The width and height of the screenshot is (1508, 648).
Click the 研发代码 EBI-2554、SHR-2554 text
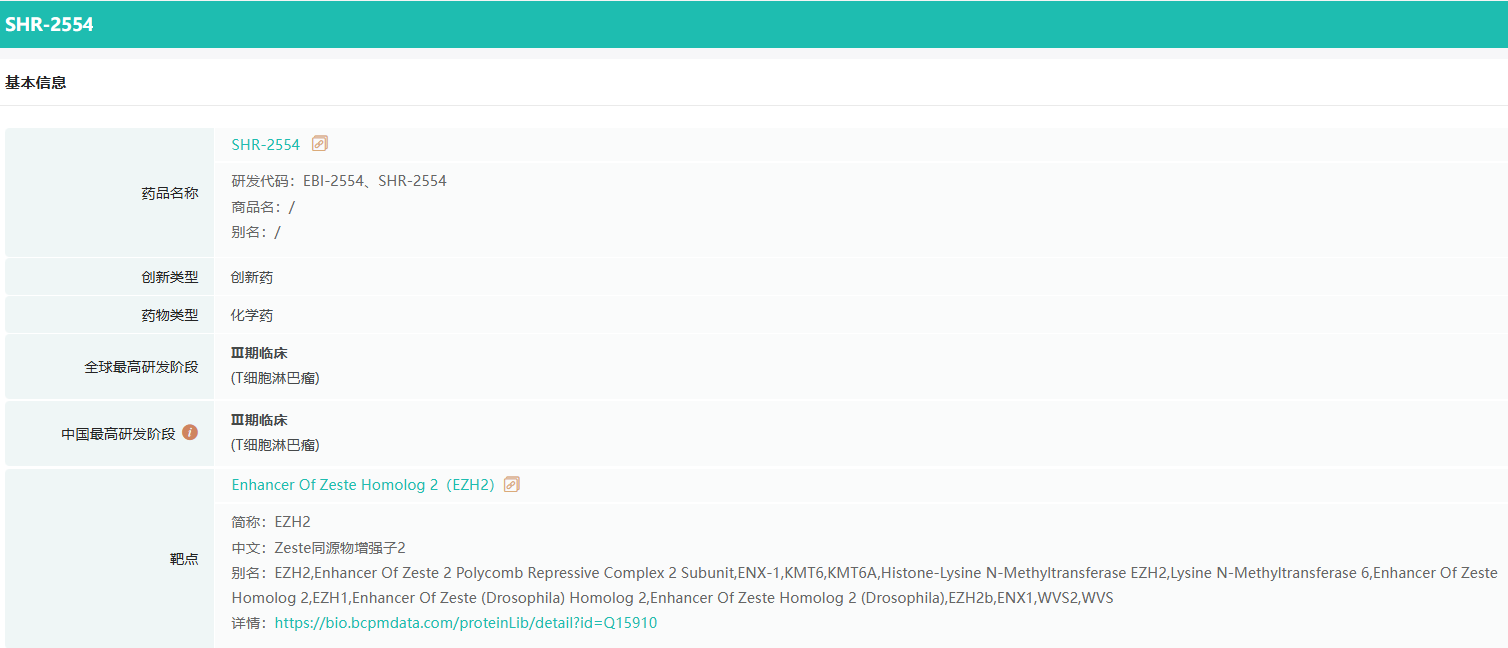(339, 181)
